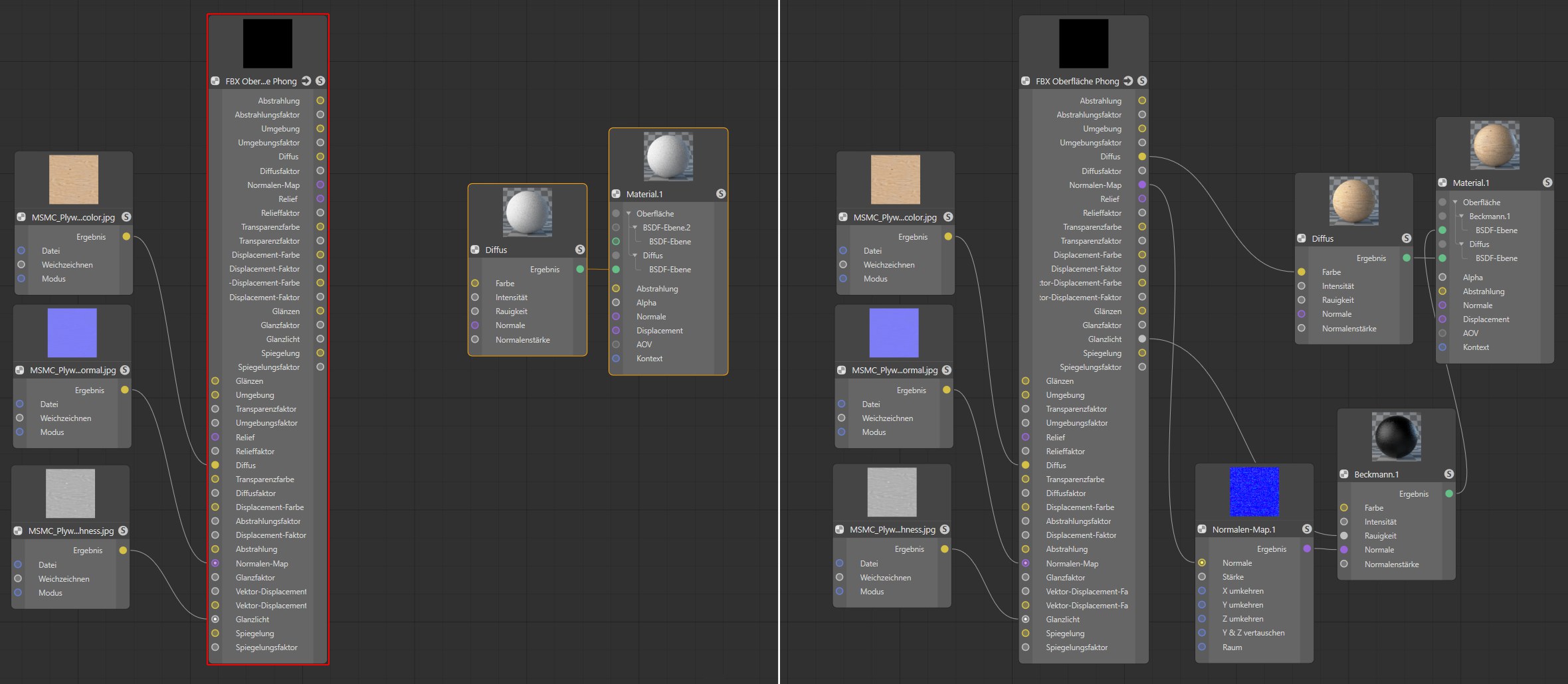The height and width of the screenshot is (684, 1568).
Task: Collapse Oberfläche in Material.1 node containing BSDF-Ebene.2
Action: (629, 214)
